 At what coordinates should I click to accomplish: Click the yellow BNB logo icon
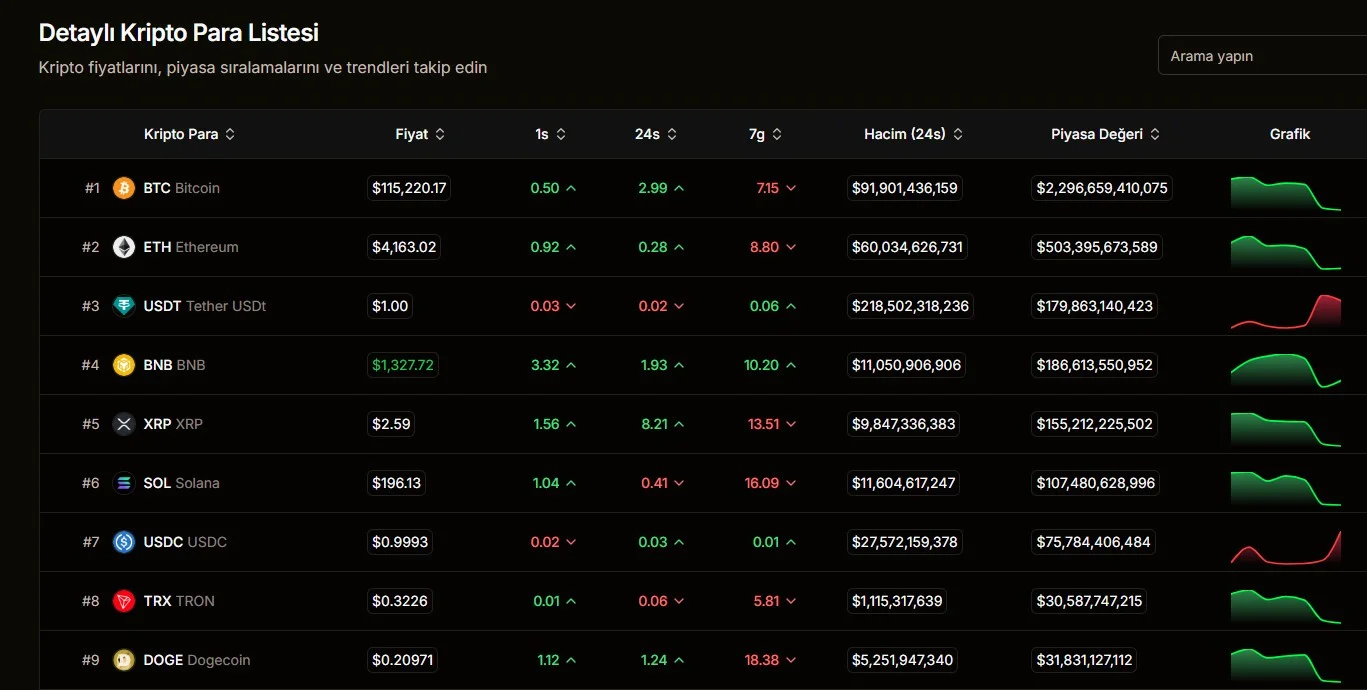(x=124, y=365)
